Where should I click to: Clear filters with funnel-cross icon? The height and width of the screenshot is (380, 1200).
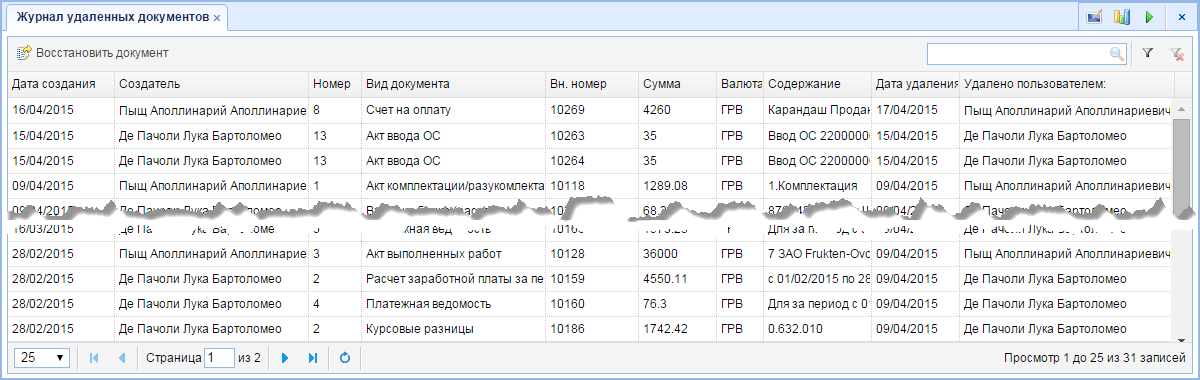tap(1178, 54)
